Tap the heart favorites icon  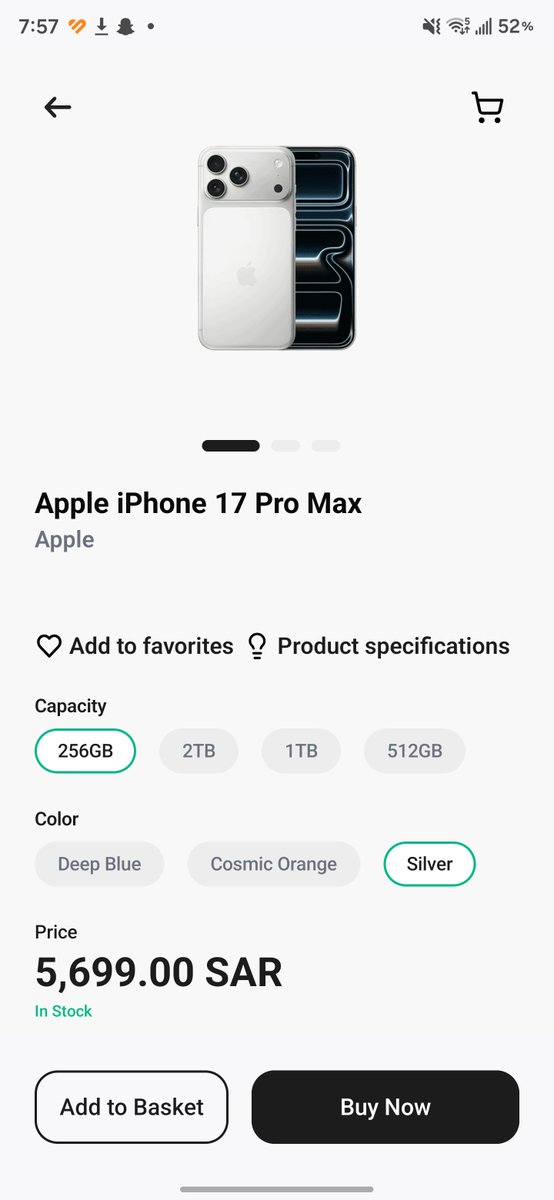(49, 647)
